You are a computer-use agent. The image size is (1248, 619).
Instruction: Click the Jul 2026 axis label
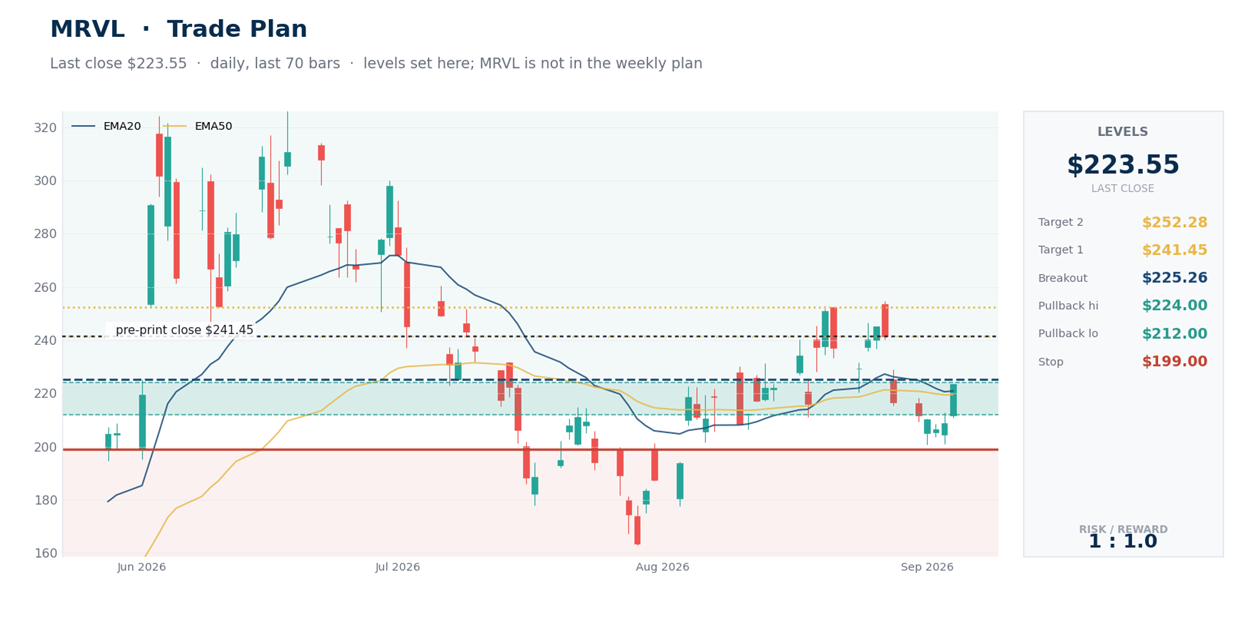(x=397, y=567)
